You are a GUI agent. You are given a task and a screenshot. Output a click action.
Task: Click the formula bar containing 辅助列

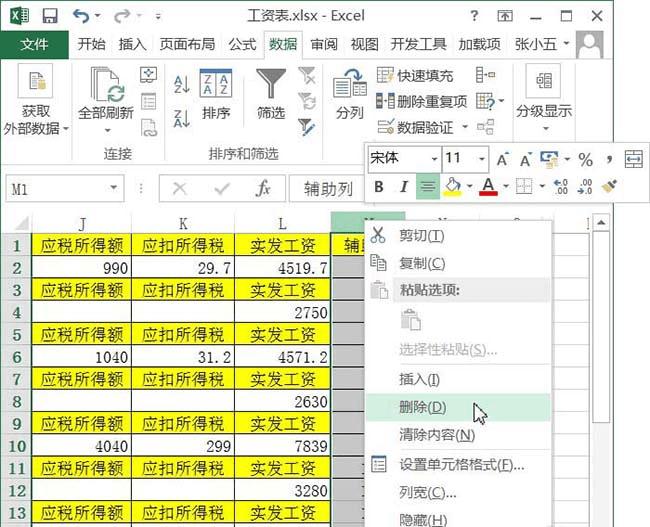pos(327,189)
